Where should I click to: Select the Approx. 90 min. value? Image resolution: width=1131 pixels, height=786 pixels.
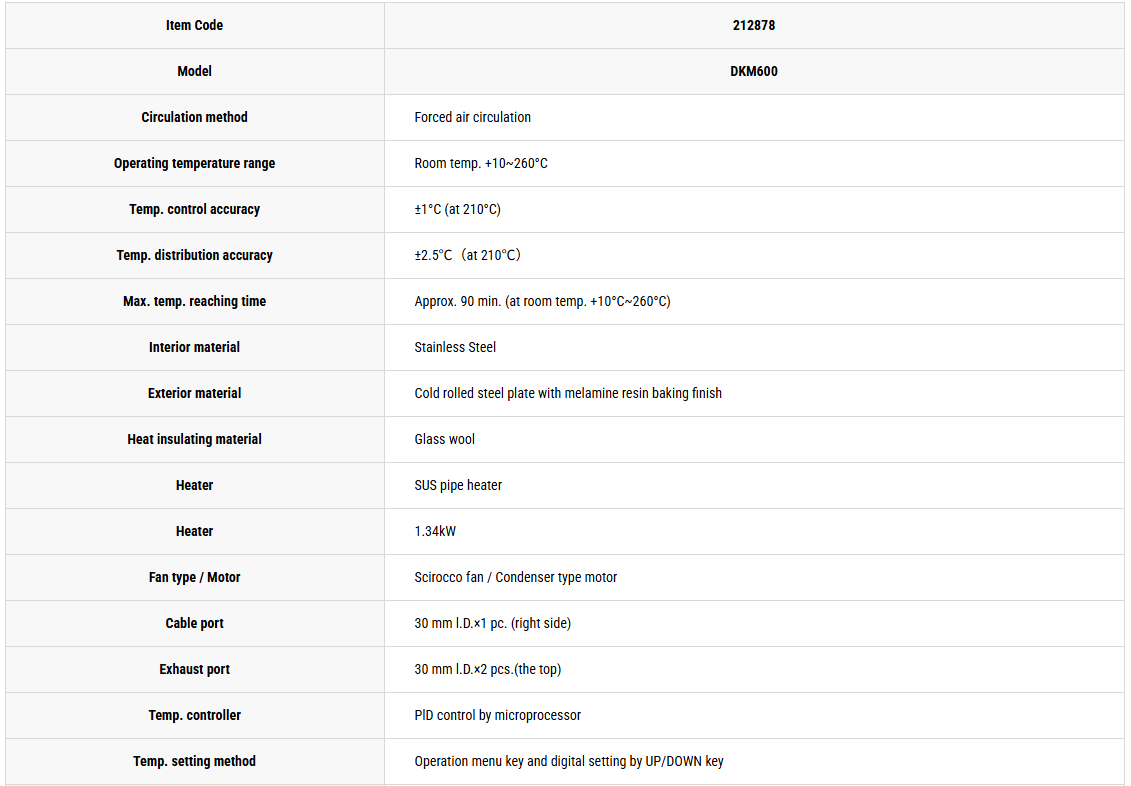coord(542,301)
